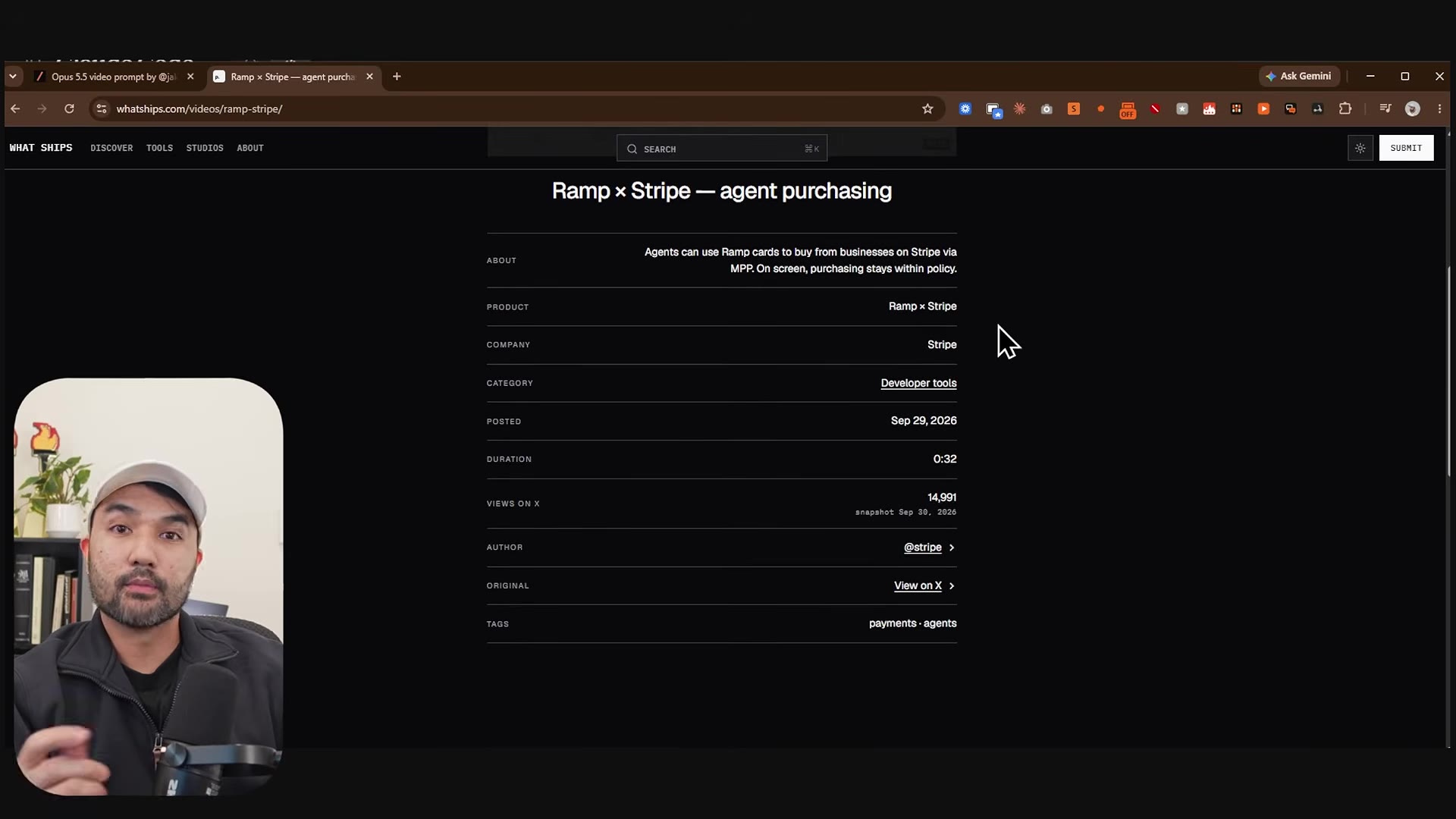Bookmark this page with the star icon
The height and width of the screenshot is (819, 1456).
point(927,108)
